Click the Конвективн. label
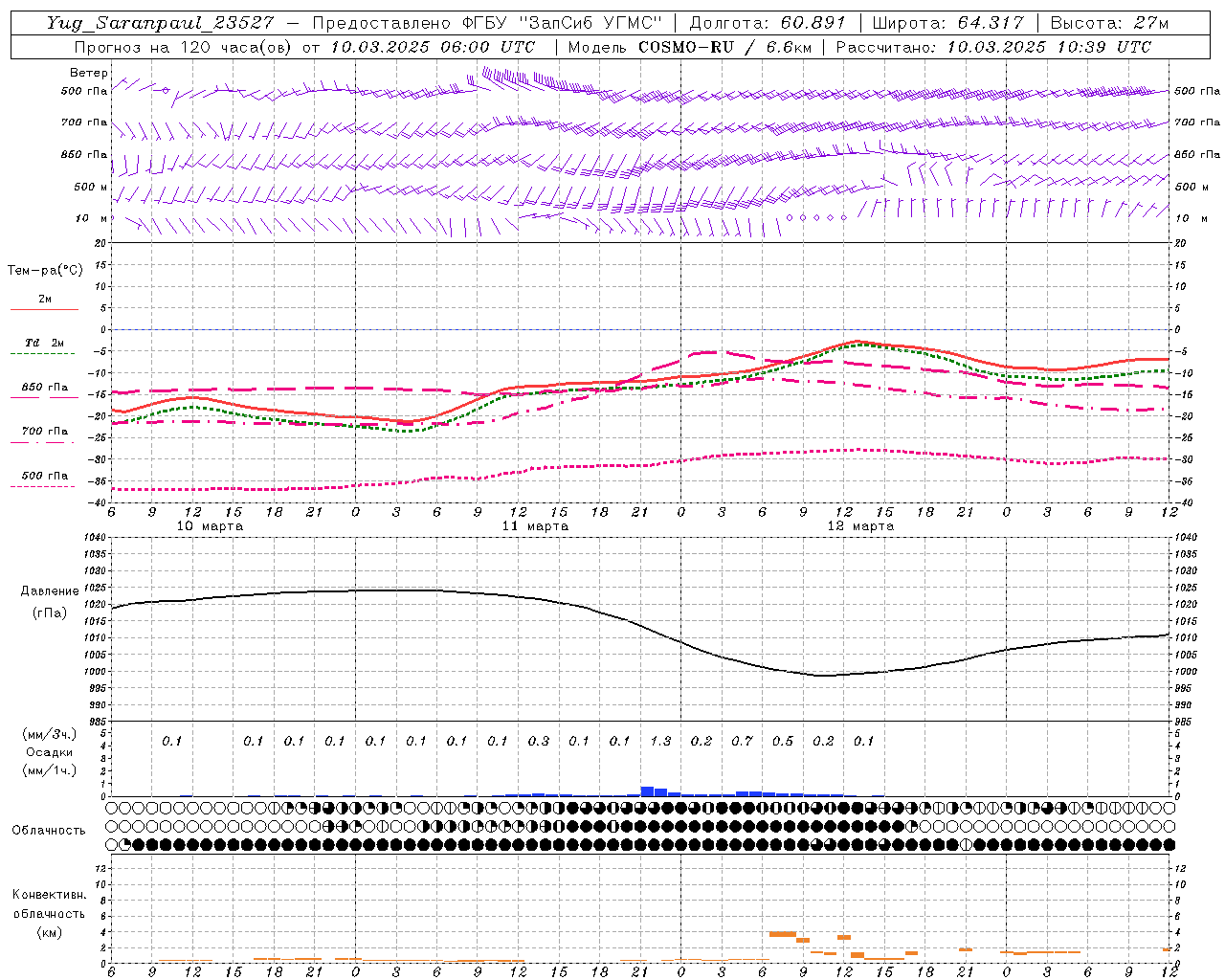Image resolution: width=1225 pixels, height=980 pixels. [49, 895]
